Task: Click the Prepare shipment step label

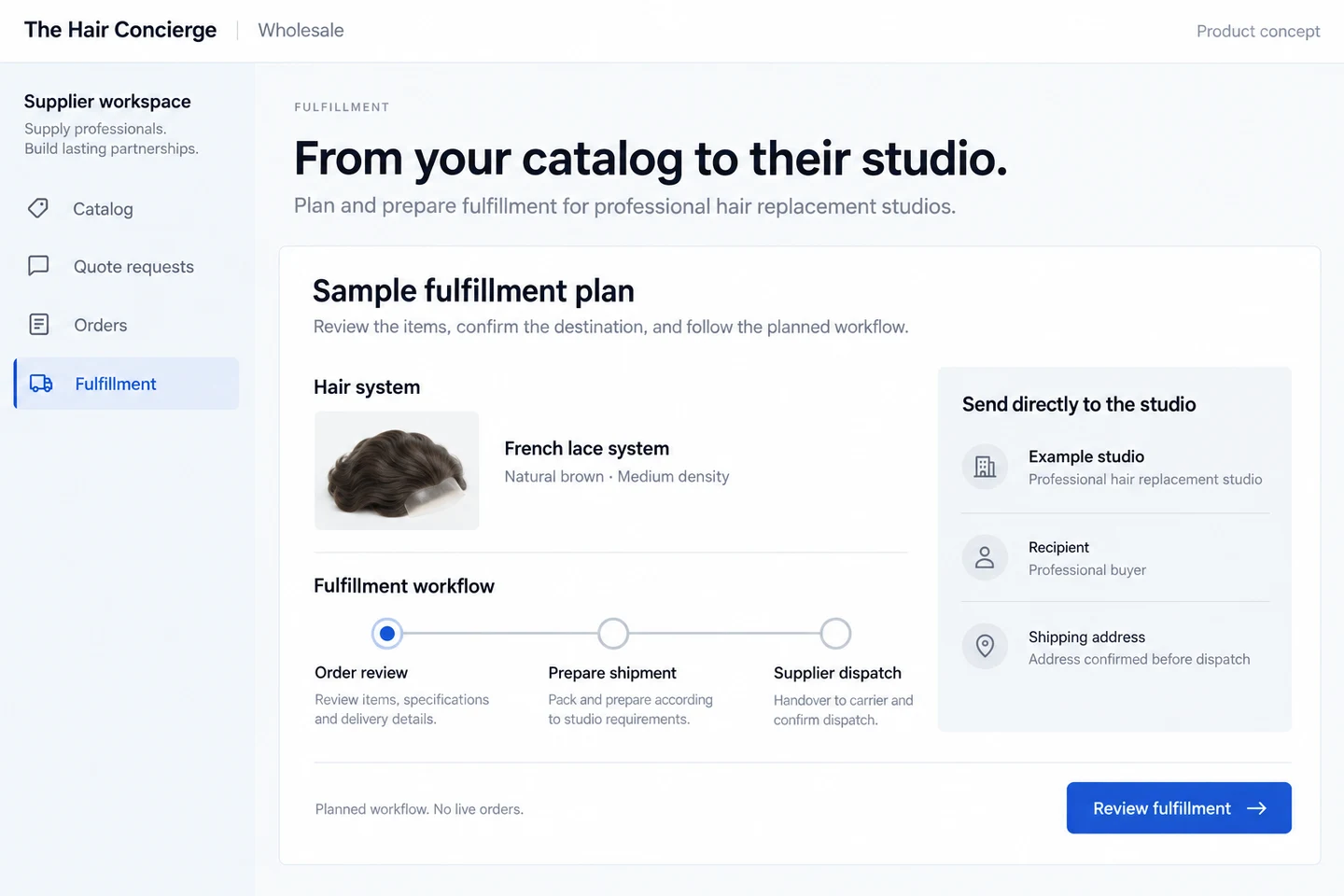Action: click(612, 673)
